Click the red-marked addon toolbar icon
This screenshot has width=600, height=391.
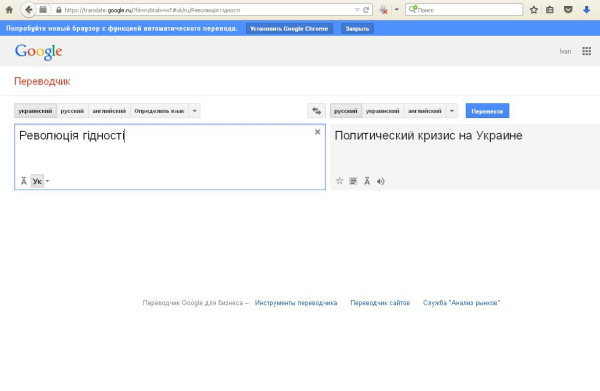pos(383,10)
